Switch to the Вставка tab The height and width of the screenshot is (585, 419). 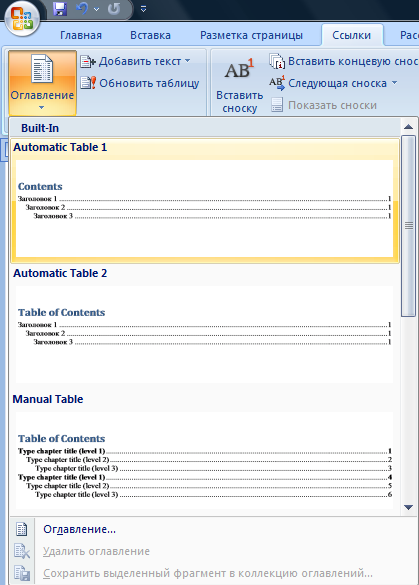(150, 35)
